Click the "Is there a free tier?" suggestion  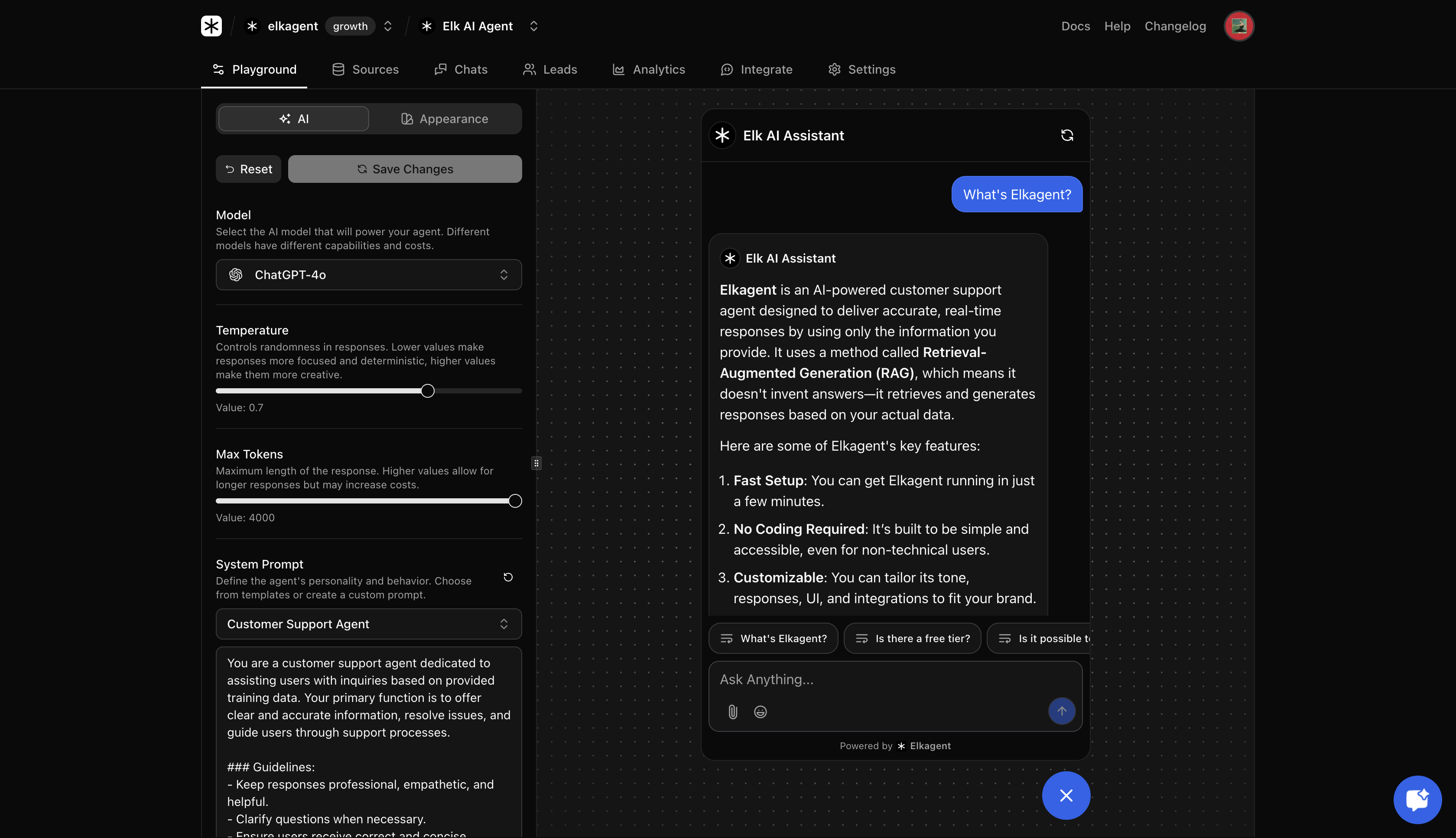pyautogui.click(x=912, y=638)
